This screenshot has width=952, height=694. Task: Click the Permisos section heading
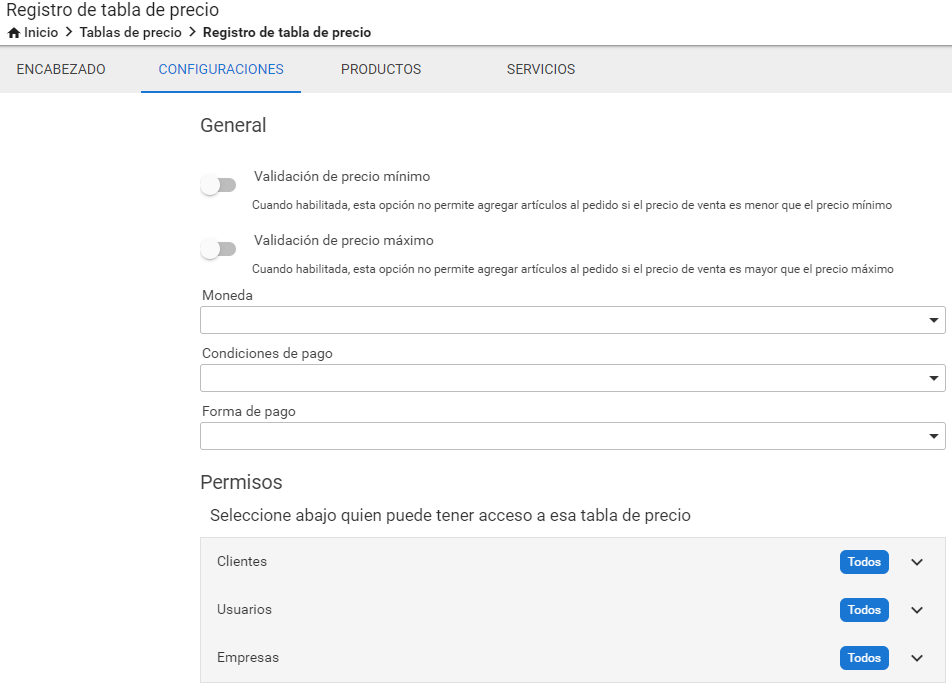(x=241, y=482)
